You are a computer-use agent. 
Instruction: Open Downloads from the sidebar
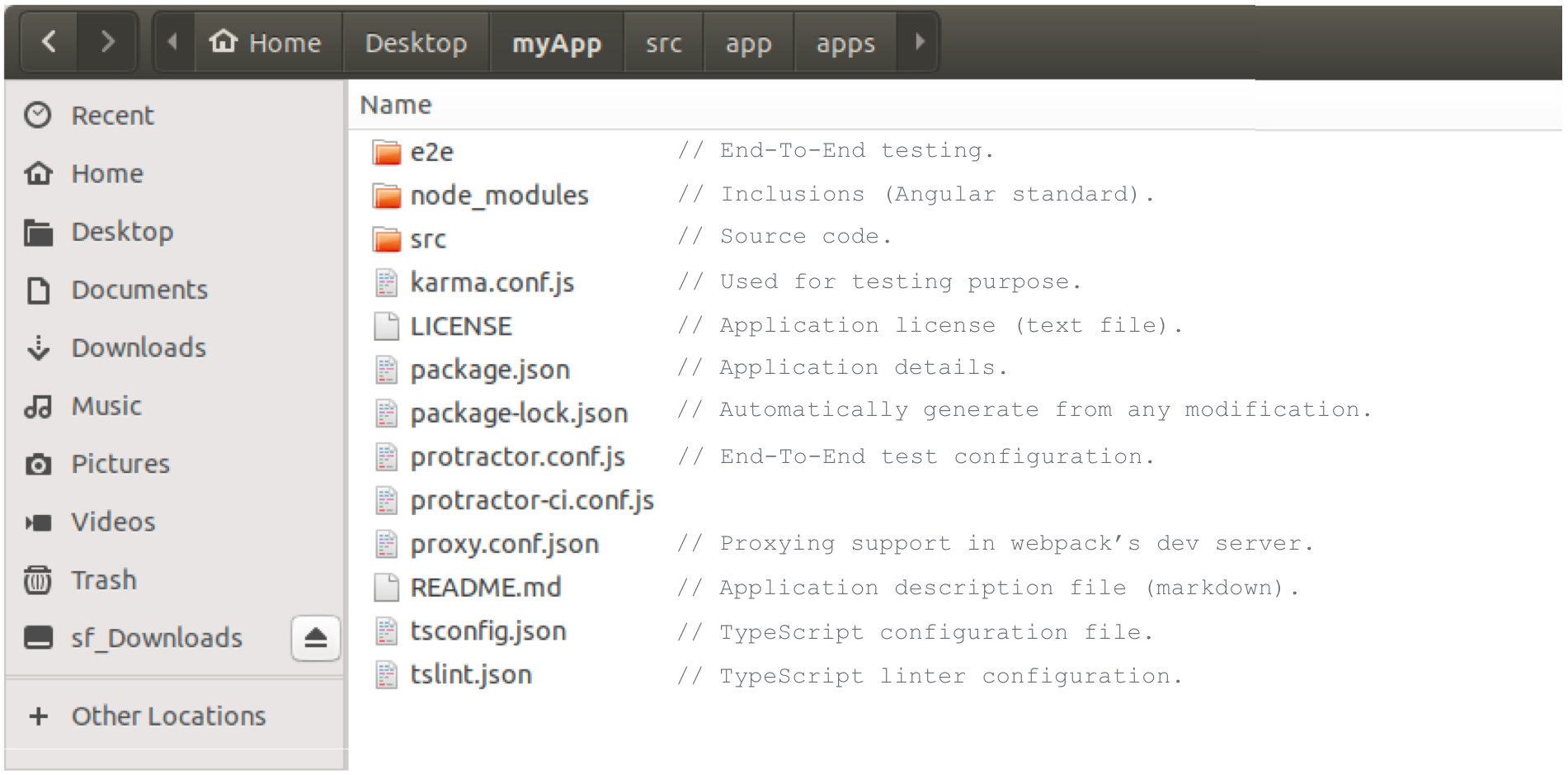[139, 347]
